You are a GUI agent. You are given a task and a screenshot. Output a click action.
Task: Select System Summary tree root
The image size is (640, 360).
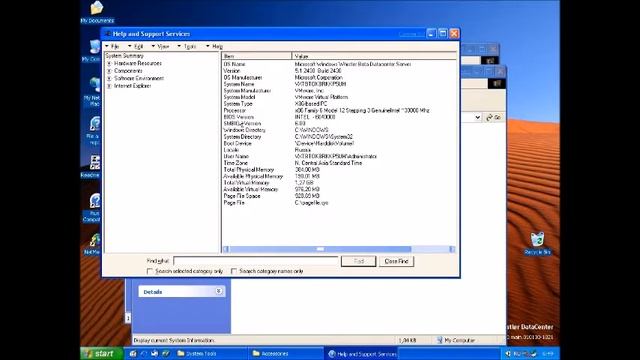tap(124, 56)
